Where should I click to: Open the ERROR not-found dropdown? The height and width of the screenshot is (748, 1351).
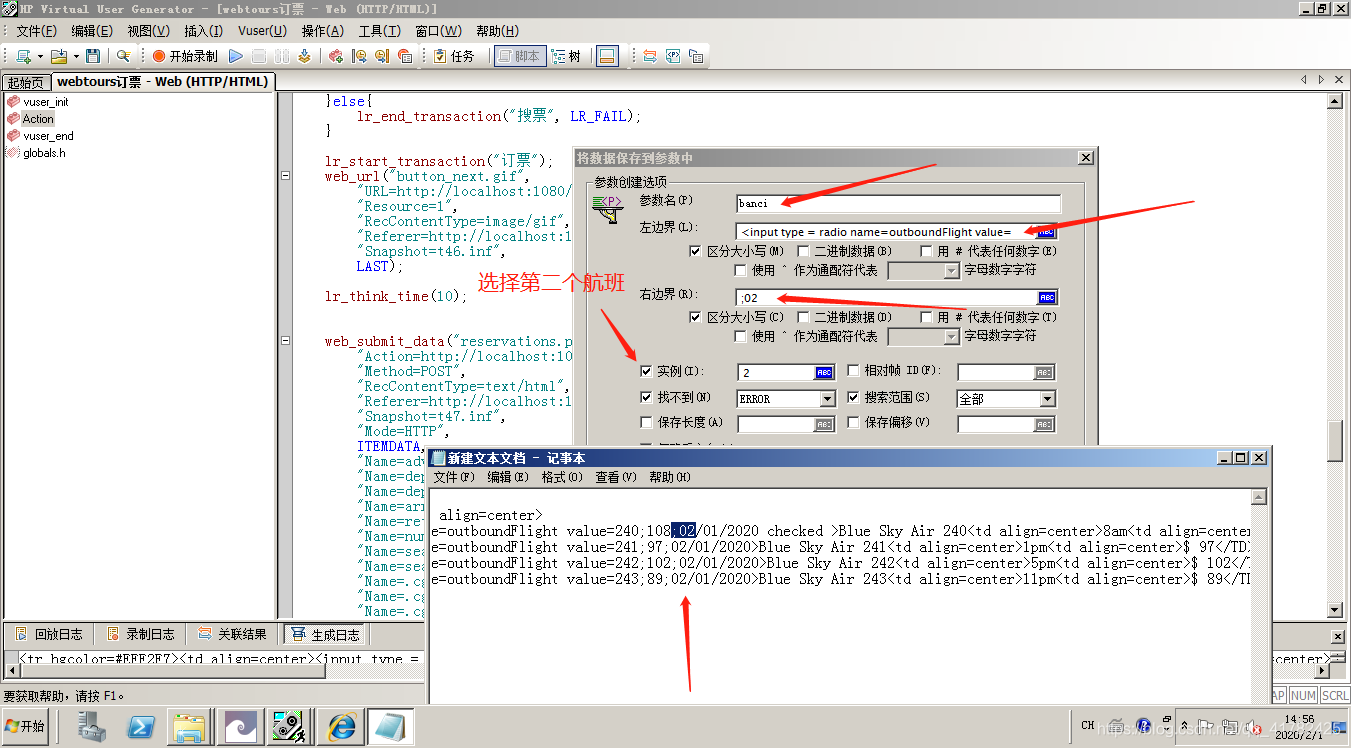click(x=827, y=399)
